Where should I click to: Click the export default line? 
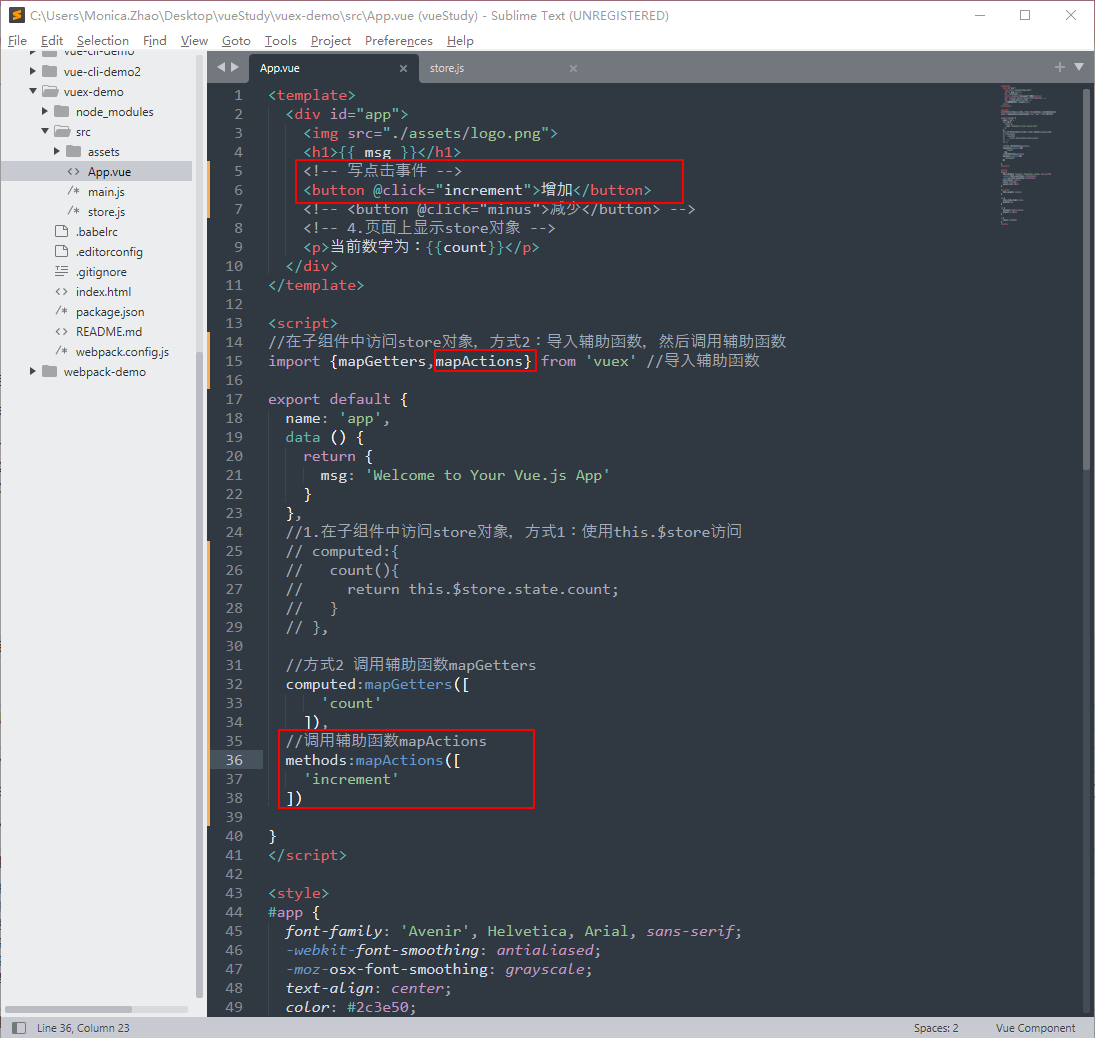click(x=338, y=399)
